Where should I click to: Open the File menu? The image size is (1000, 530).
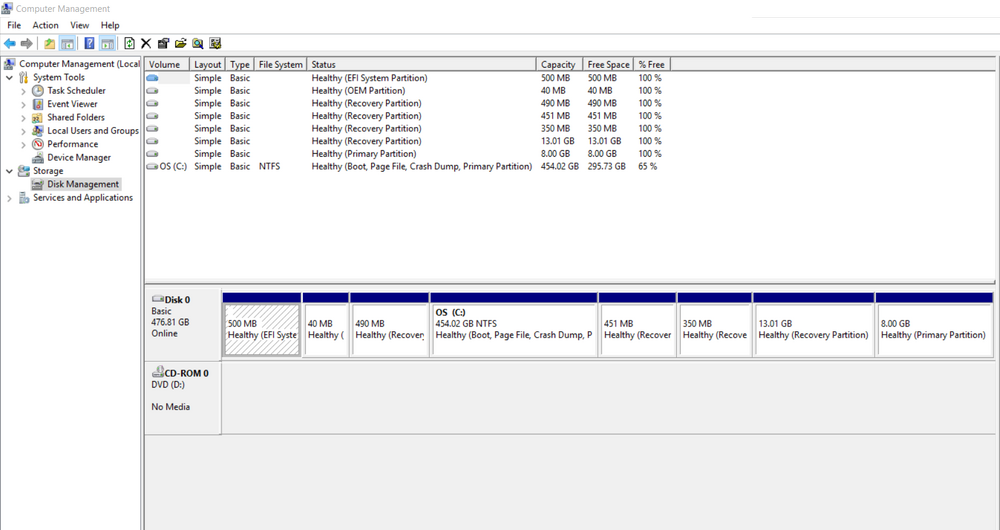[14, 26]
